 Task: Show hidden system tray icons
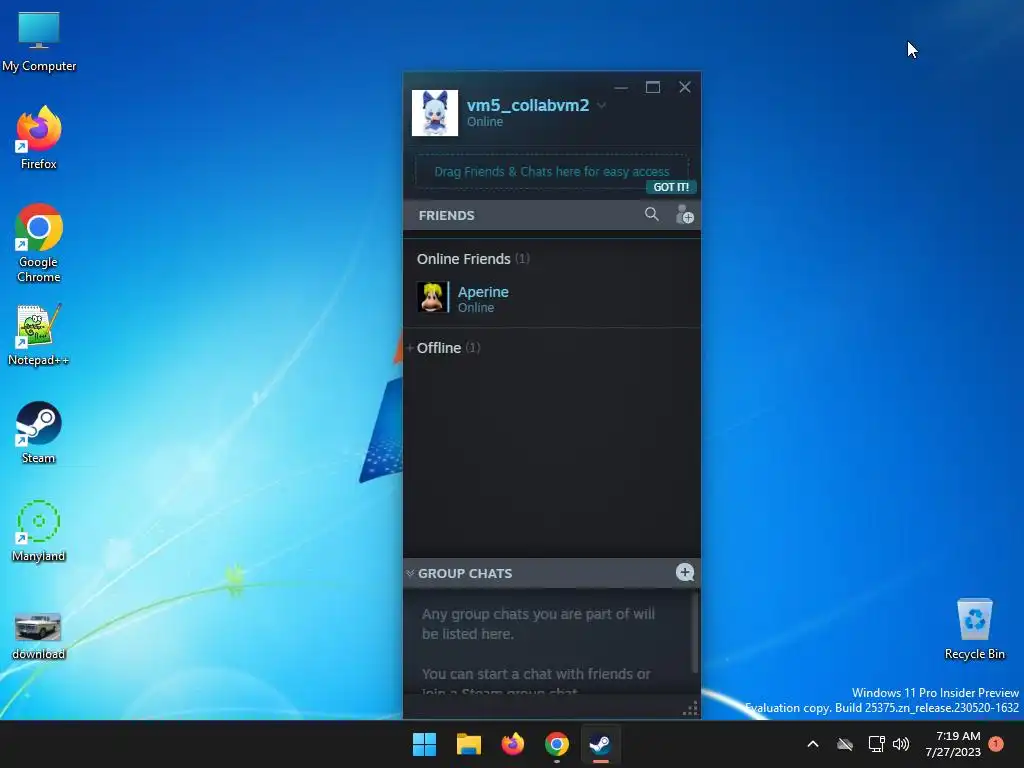pos(813,744)
